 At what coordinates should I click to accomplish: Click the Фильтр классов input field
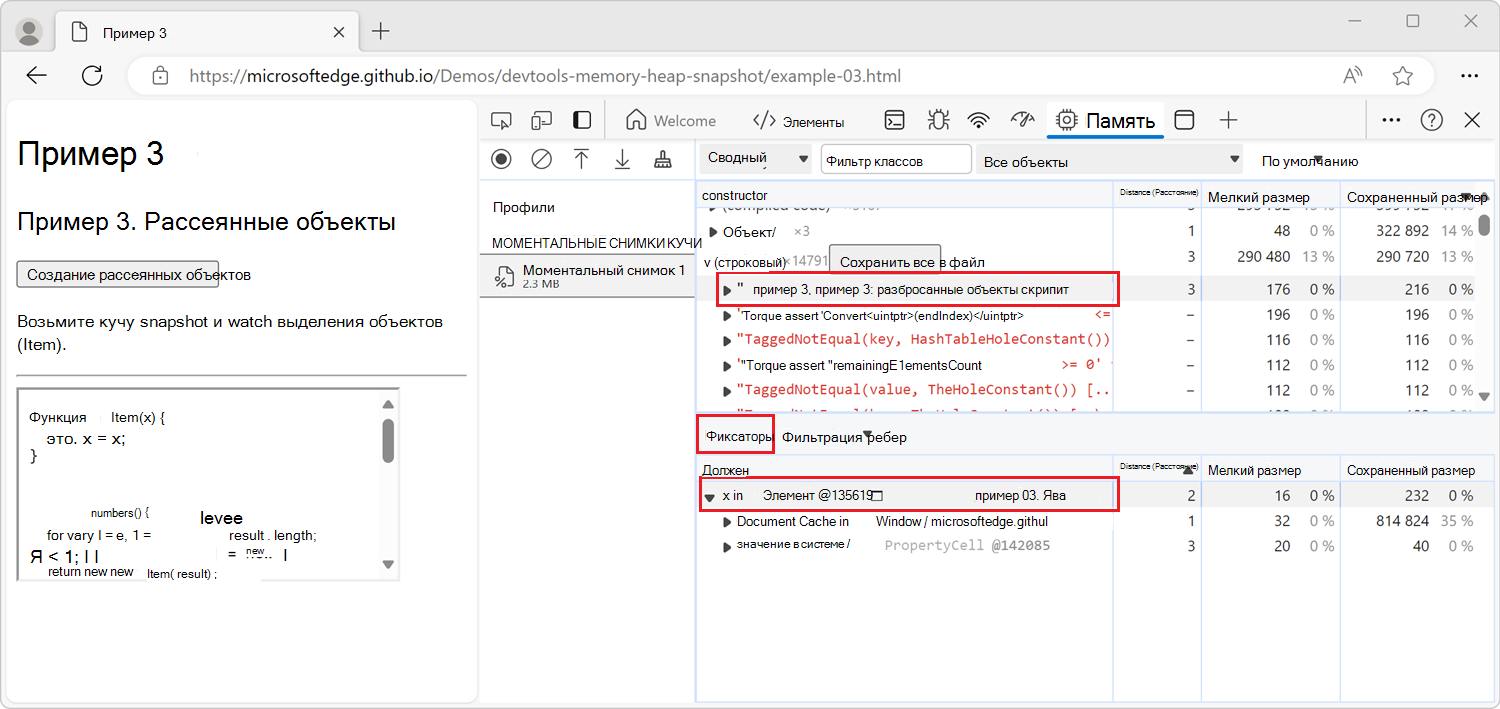896,160
